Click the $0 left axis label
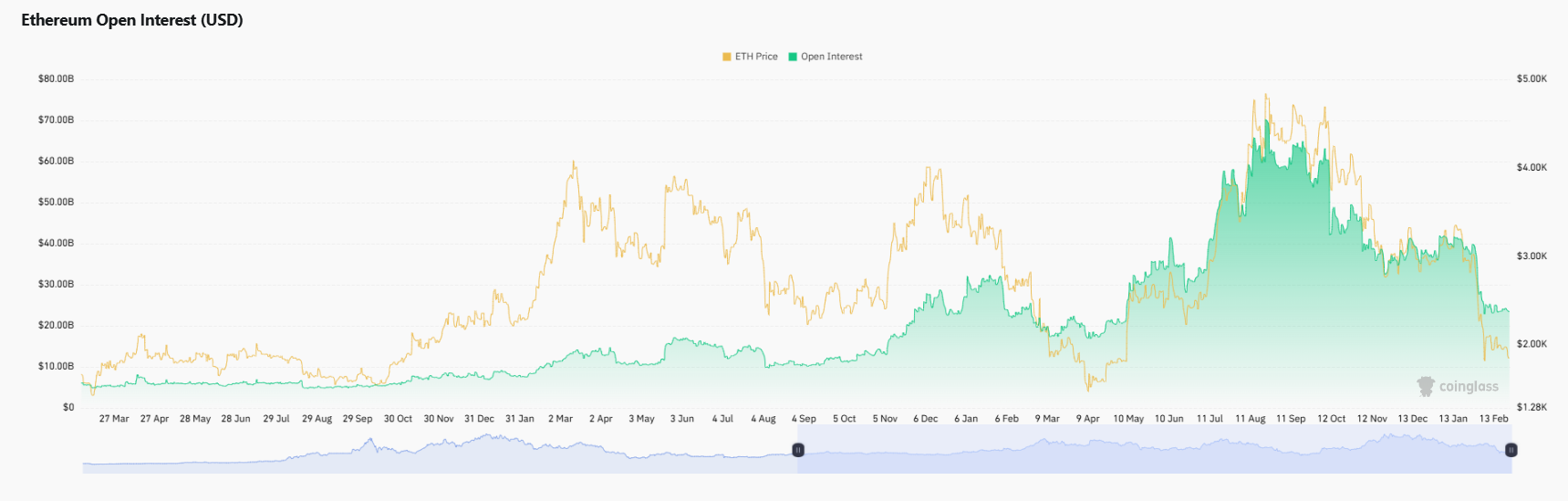Screen dimensions: 1568x501 68,407
